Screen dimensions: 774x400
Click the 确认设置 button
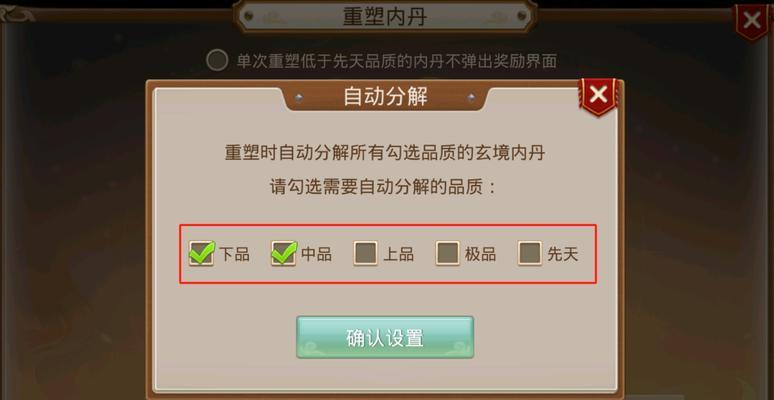(385, 338)
